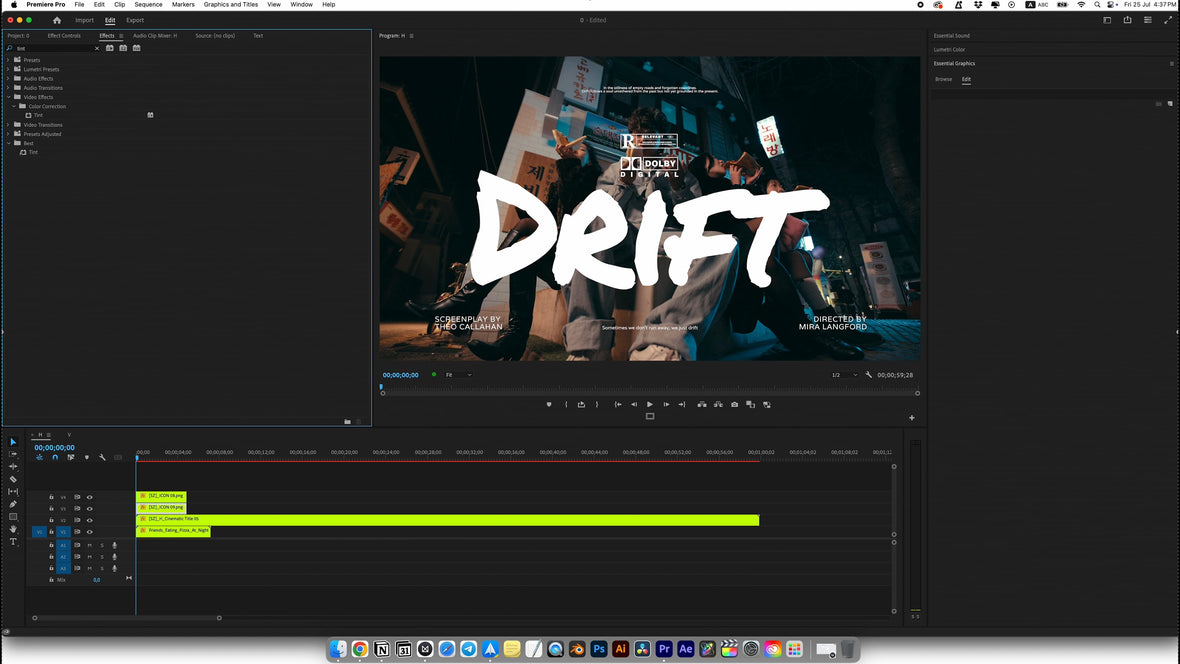The image size is (1180, 664).
Task: Open the Fit zoom level dropdown
Action: pos(459,375)
